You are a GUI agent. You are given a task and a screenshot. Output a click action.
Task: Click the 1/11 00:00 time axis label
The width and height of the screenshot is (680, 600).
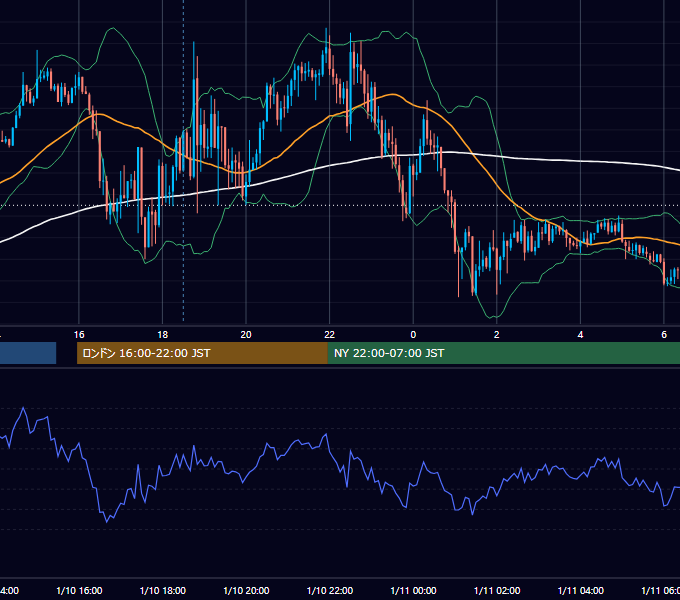point(413,590)
